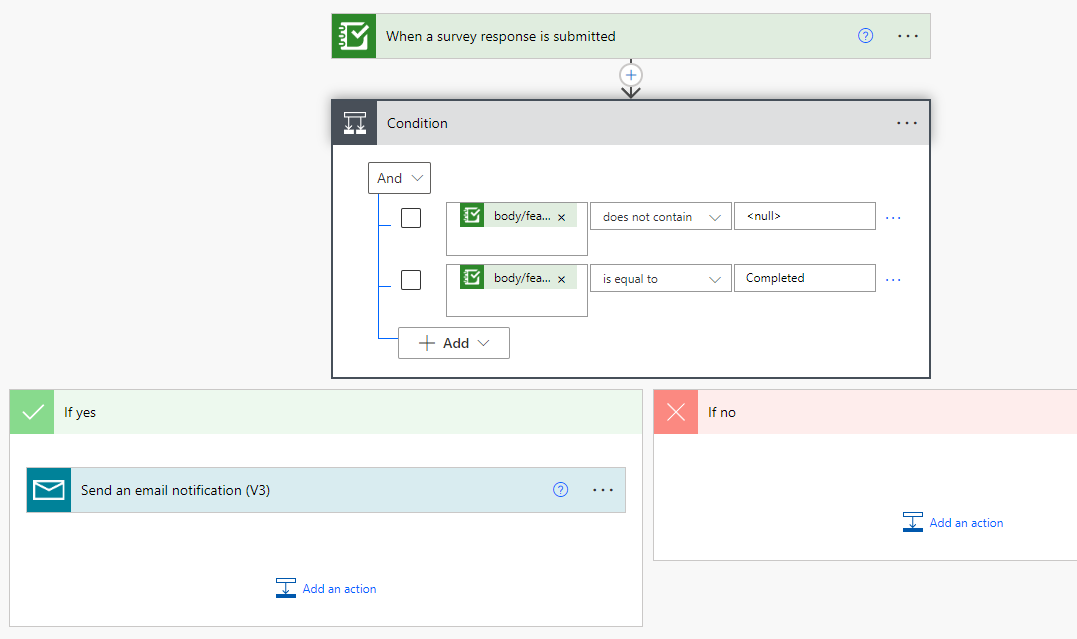Screen dimensions: 1077x639
Task: Check the first condition row checkbox
Action: tap(411, 217)
